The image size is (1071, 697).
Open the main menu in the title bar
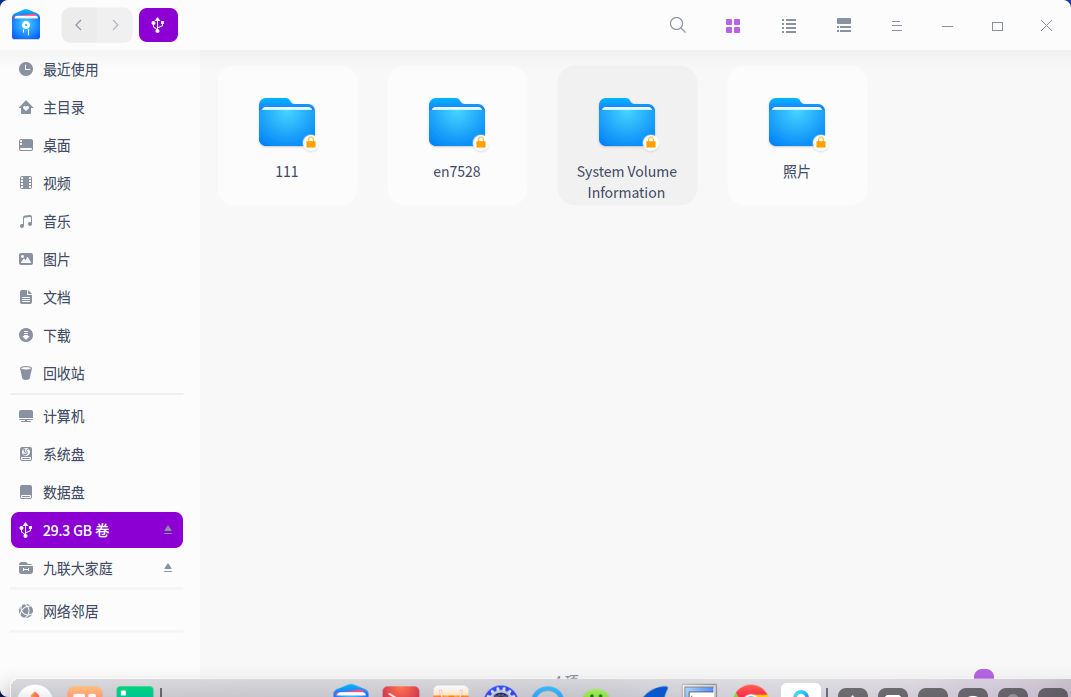(x=897, y=26)
